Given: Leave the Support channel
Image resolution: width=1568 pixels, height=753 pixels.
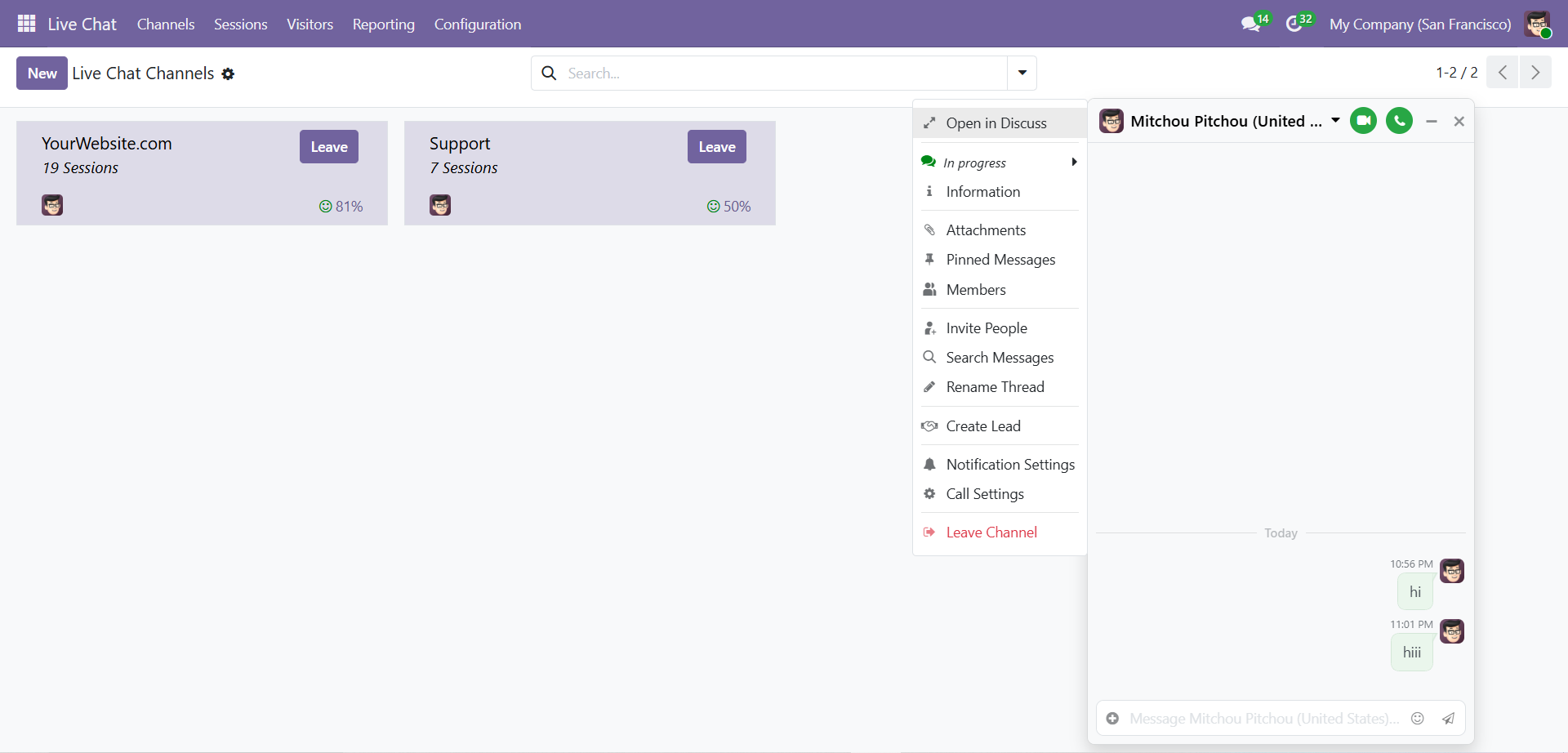Looking at the screenshot, I should point(716,147).
